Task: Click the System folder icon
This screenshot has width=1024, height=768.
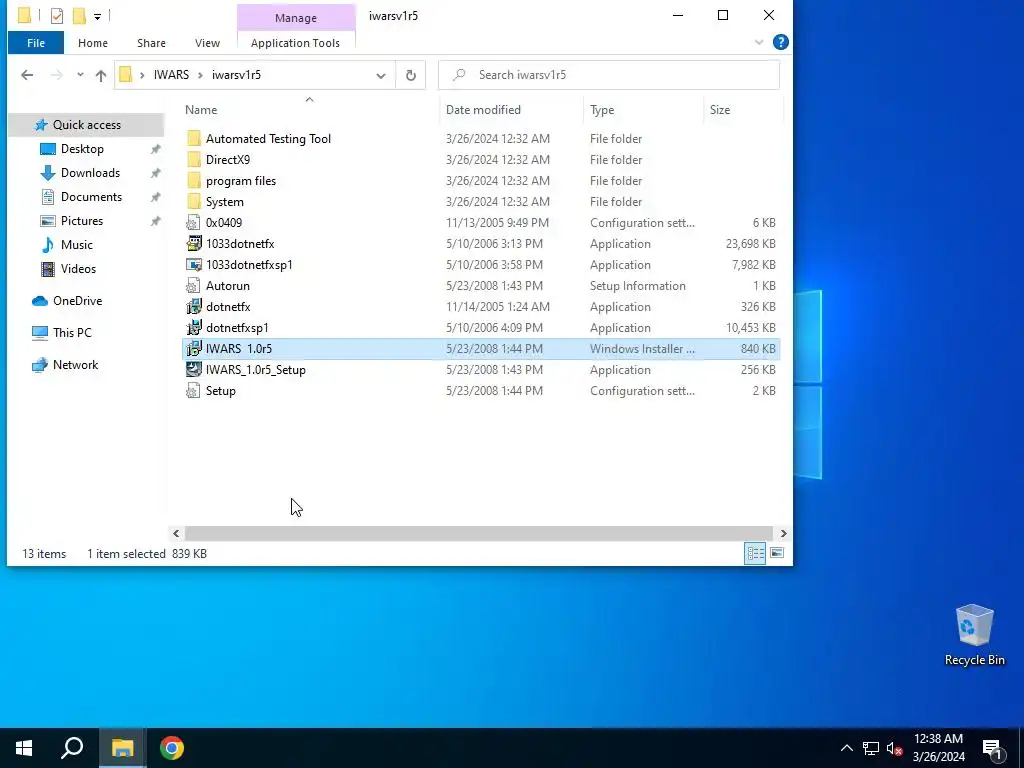Action: (x=193, y=201)
